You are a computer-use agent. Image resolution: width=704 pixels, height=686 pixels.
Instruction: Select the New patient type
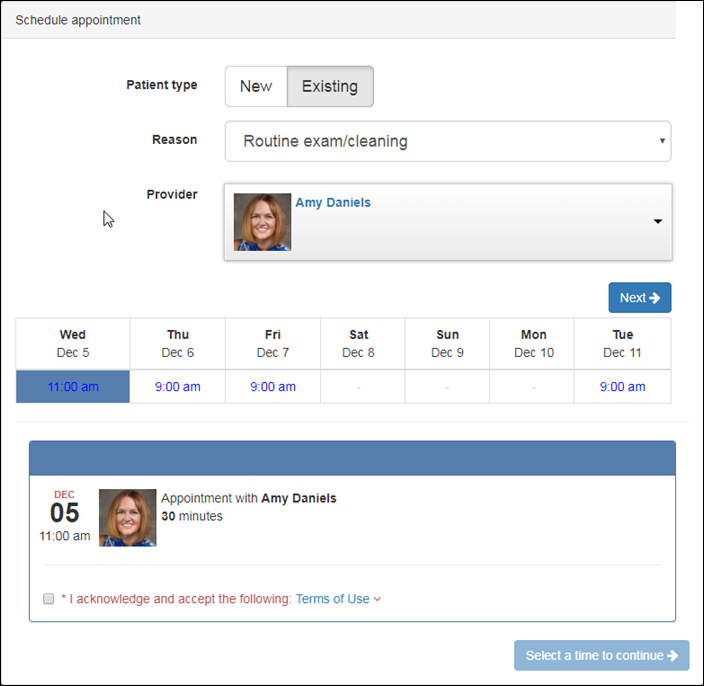256,86
